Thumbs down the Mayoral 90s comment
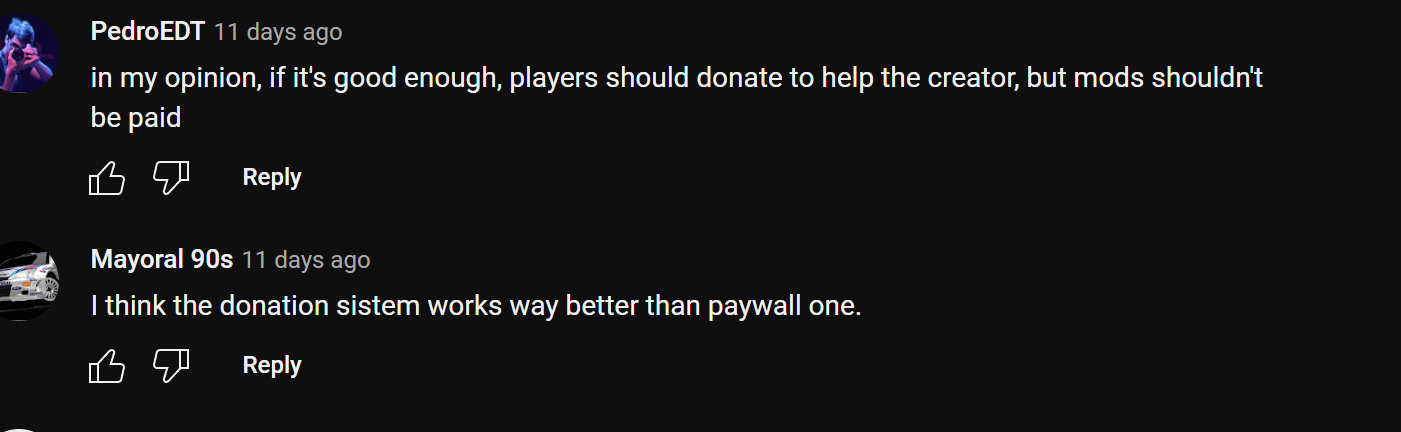This screenshot has width=1401, height=432. pos(170,366)
